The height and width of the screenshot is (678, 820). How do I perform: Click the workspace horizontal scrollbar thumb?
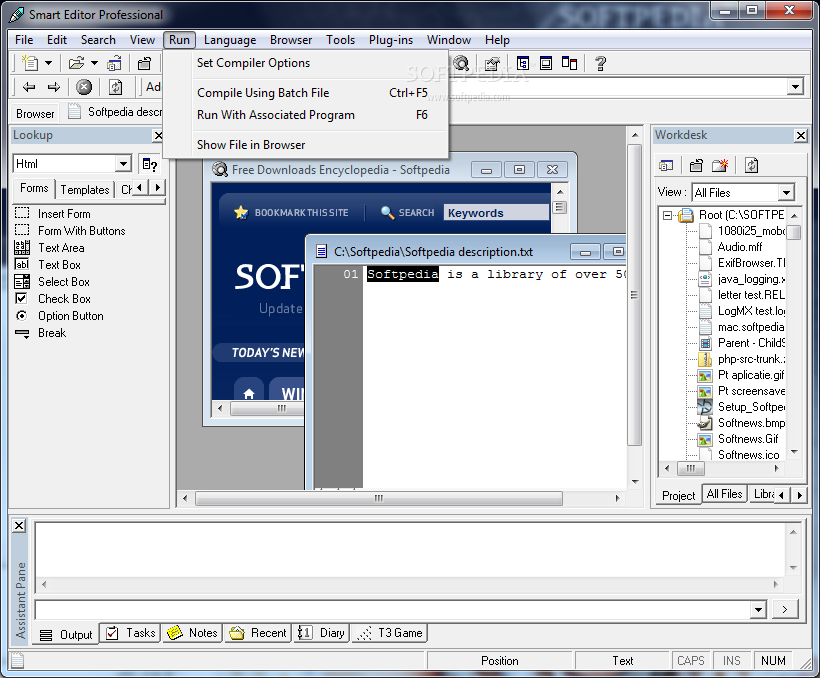click(379, 499)
